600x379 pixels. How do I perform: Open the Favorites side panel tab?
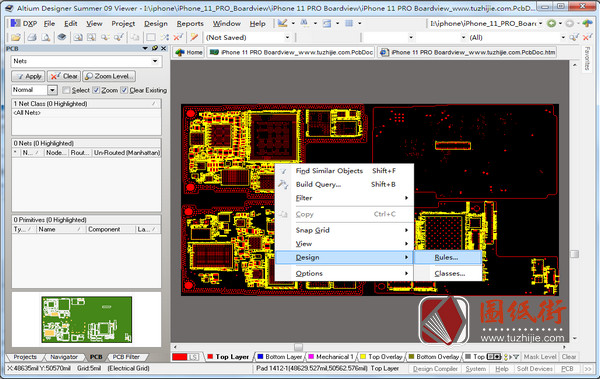587,59
